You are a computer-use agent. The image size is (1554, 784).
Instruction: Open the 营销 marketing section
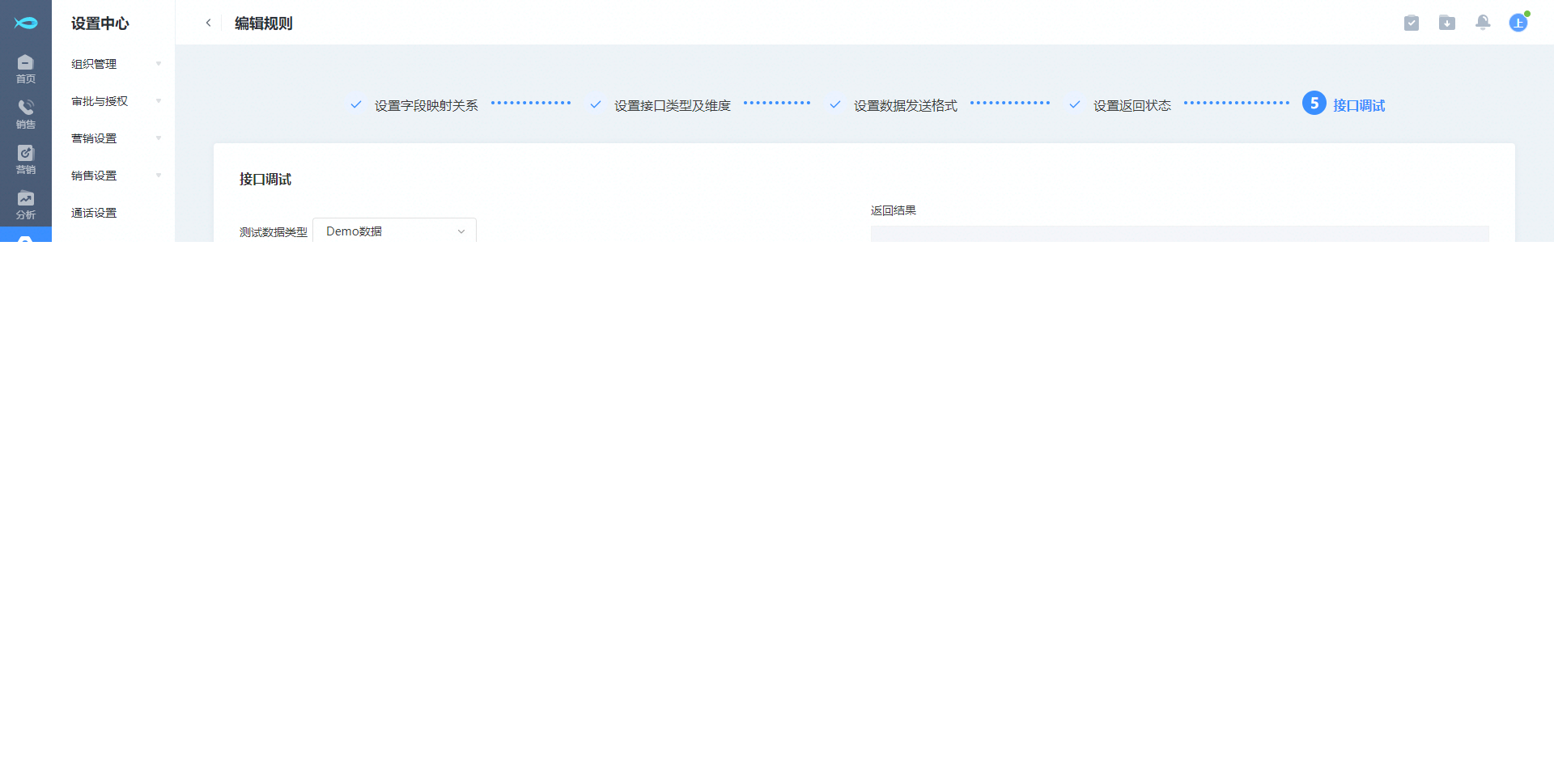click(26, 159)
